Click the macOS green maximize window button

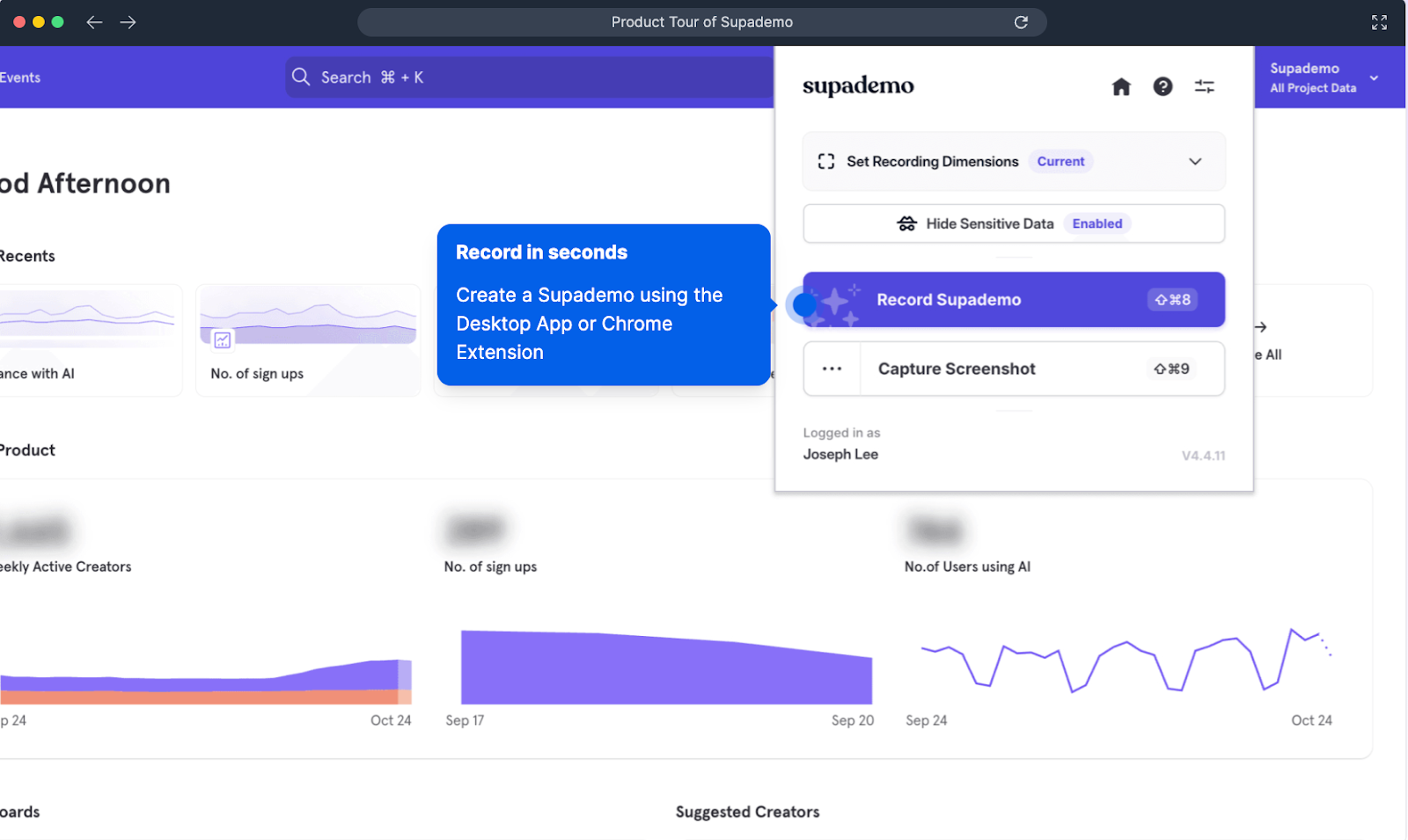(x=58, y=22)
